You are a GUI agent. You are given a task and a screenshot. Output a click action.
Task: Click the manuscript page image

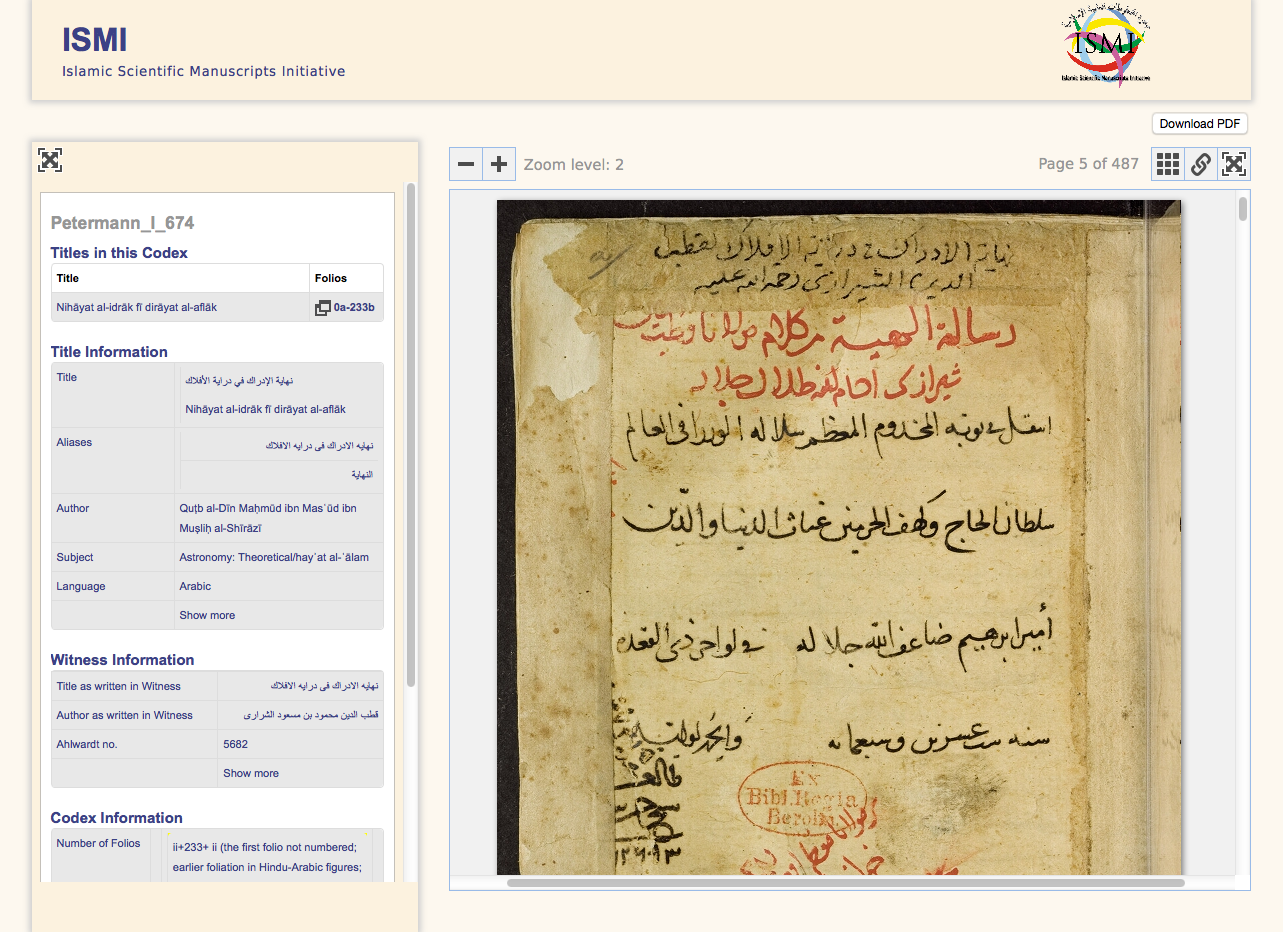(x=839, y=537)
